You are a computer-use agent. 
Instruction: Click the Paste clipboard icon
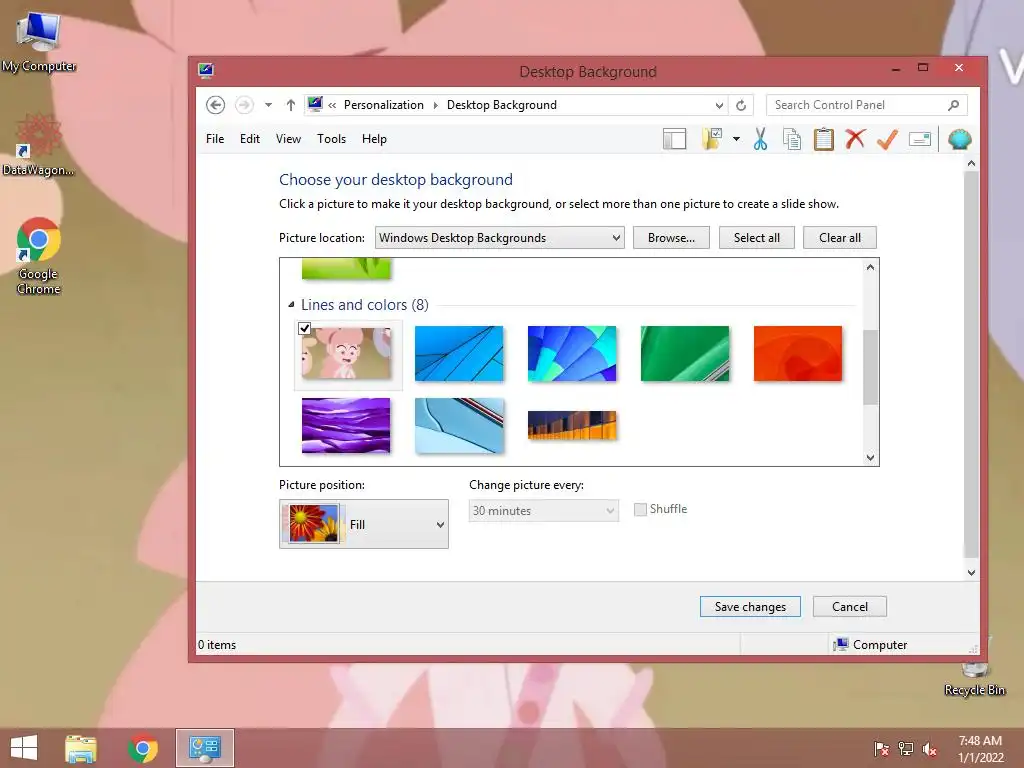pyautogui.click(x=824, y=139)
